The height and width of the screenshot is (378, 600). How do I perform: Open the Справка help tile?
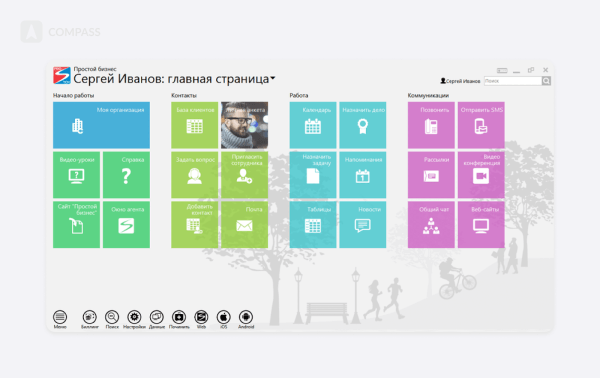pos(126,175)
